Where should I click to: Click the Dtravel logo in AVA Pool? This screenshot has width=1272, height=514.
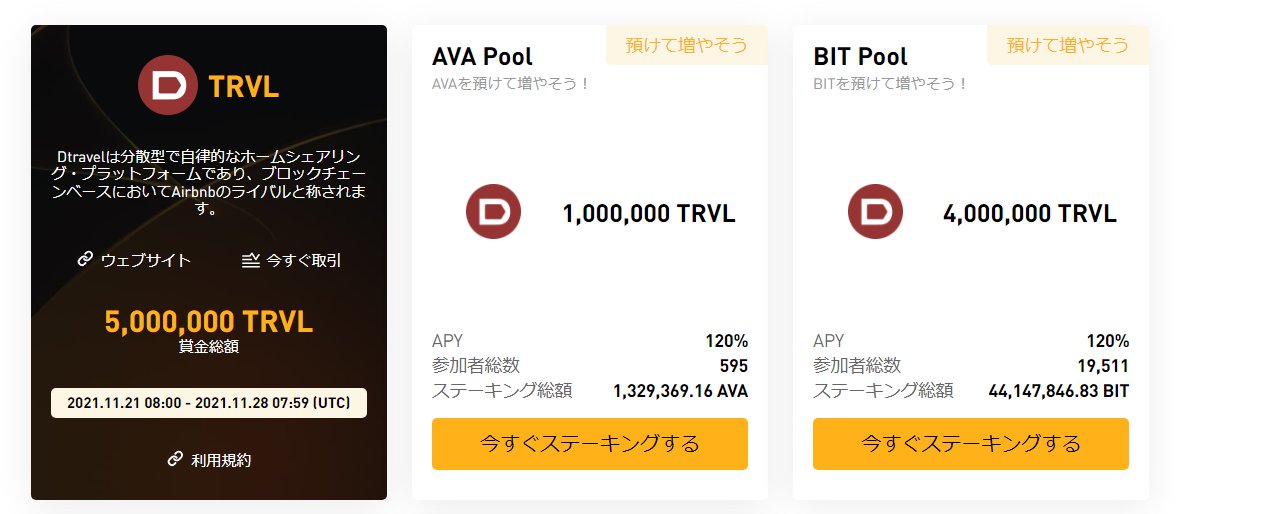click(x=493, y=212)
